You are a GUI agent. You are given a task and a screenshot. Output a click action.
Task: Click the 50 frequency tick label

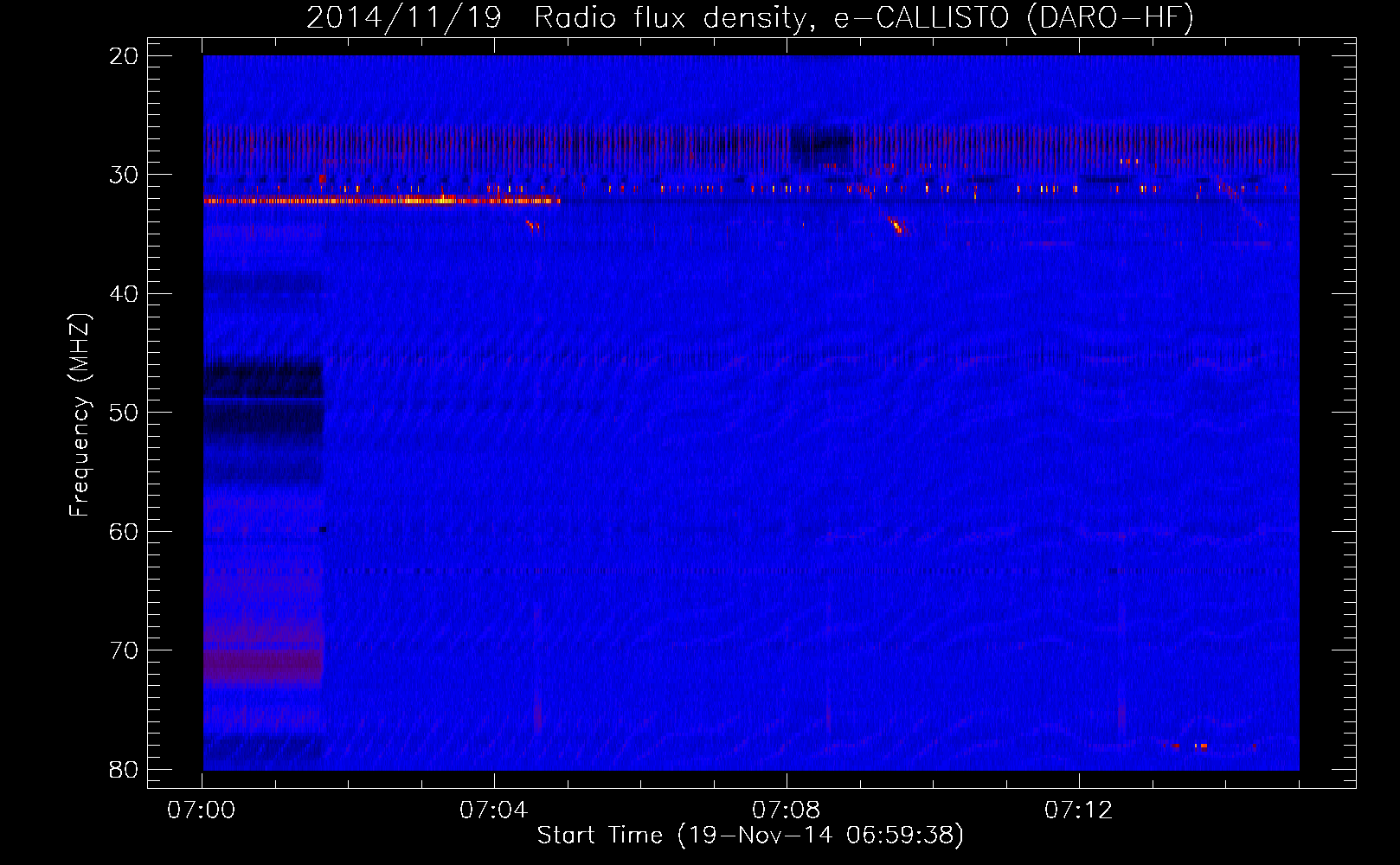coord(124,413)
